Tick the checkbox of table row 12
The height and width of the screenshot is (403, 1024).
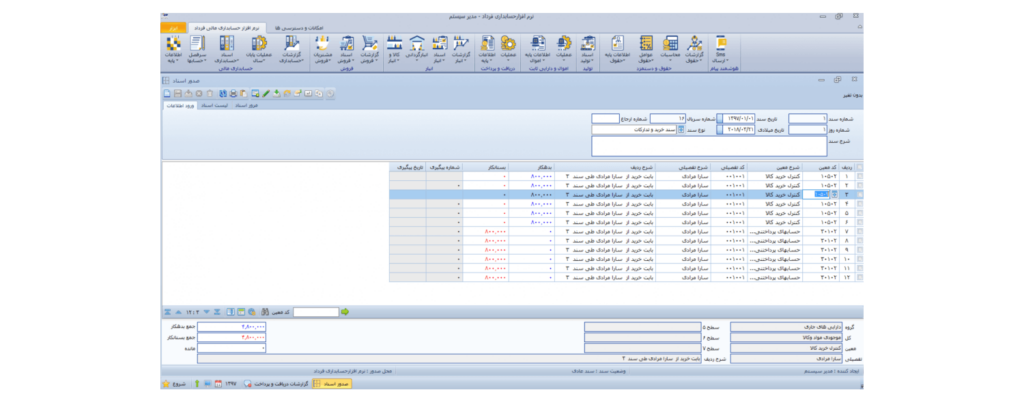coord(859,278)
